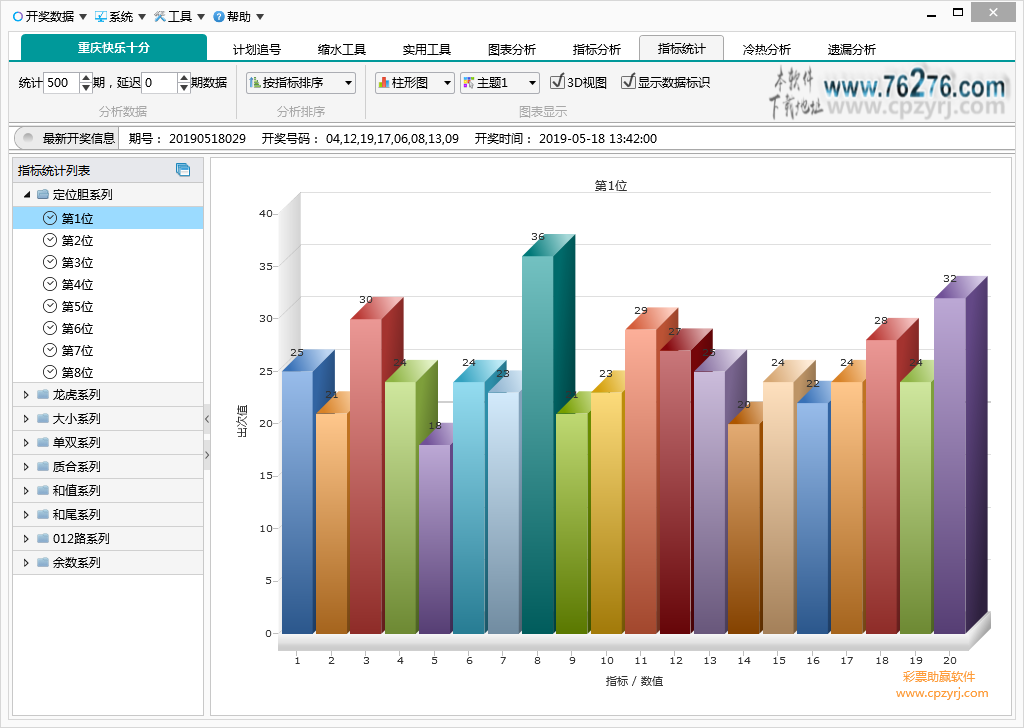Open the 帮助 menu

tap(238, 16)
